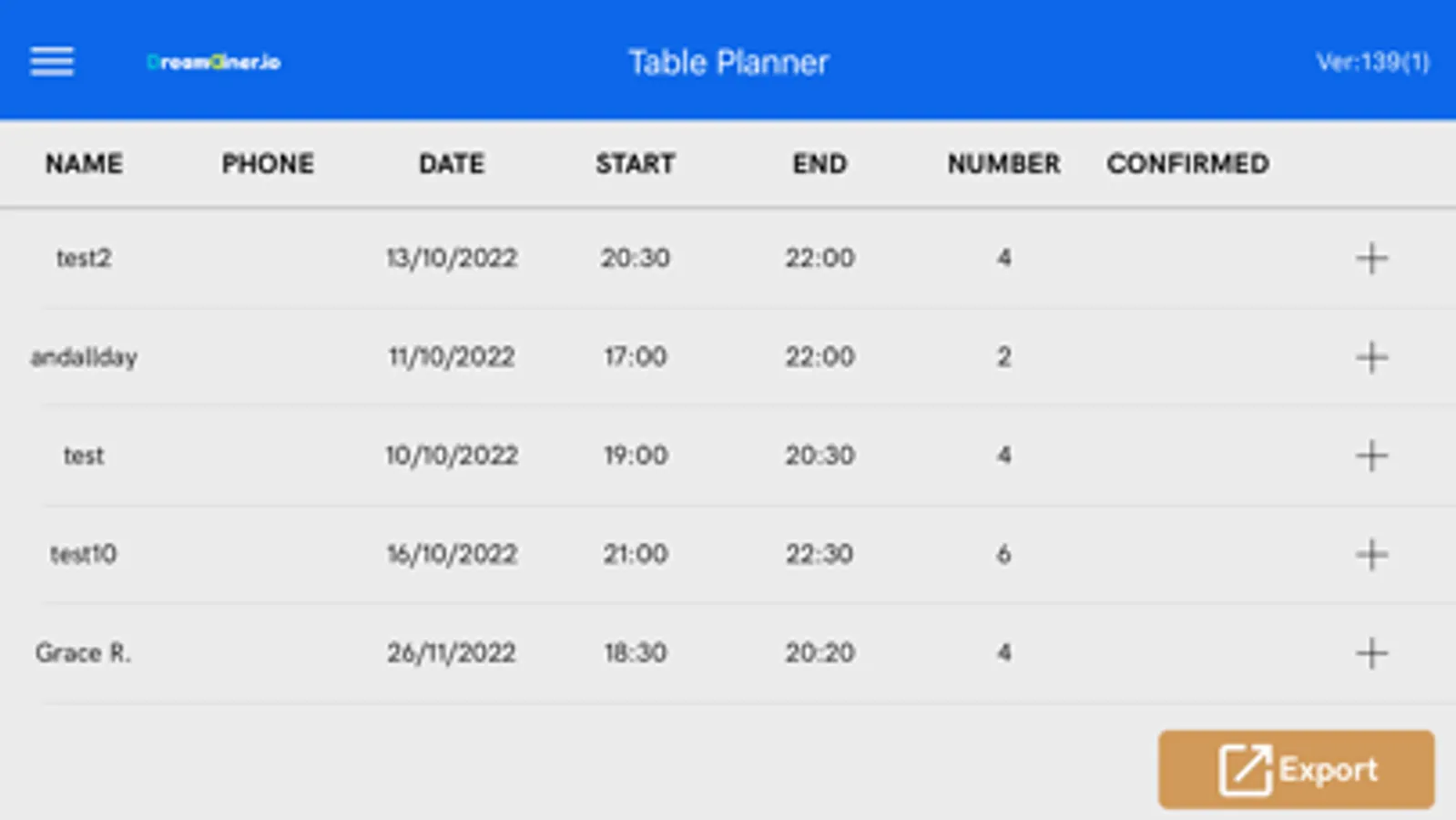Click the CONFIRMED column header
The width and height of the screenshot is (1456, 820).
[x=1187, y=164]
